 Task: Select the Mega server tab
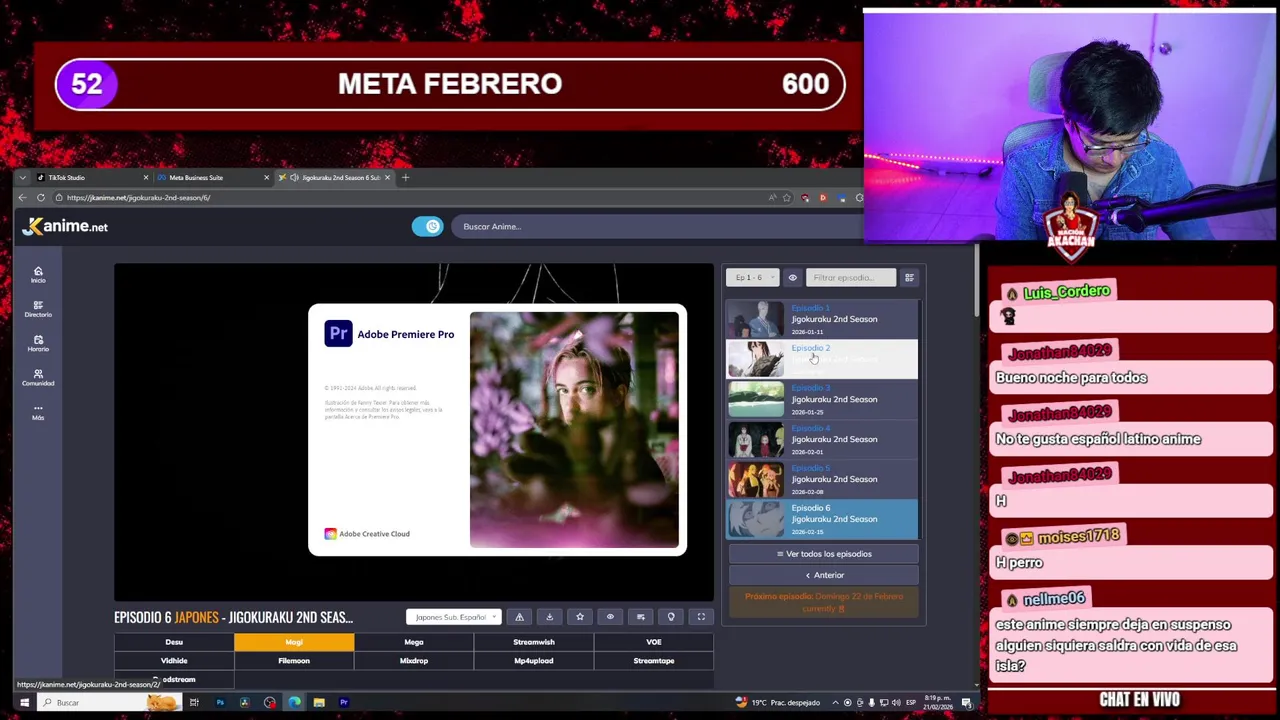pos(414,642)
